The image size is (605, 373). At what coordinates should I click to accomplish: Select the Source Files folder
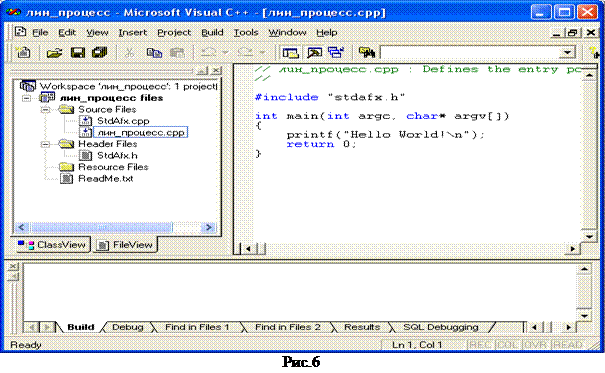click(x=107, y=110)
